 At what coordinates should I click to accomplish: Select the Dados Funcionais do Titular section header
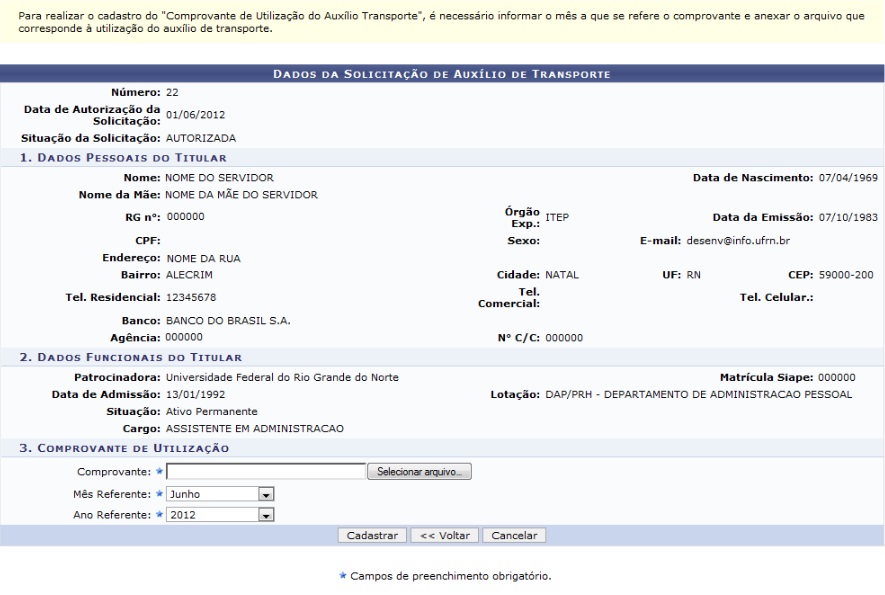click(133, 357)
